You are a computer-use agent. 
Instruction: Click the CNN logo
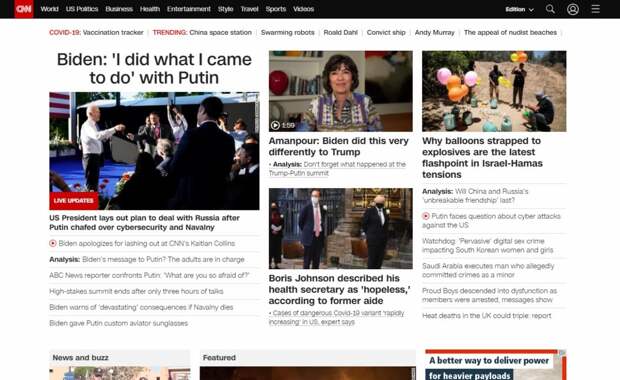pyautogui.click(x=24, y=9)
